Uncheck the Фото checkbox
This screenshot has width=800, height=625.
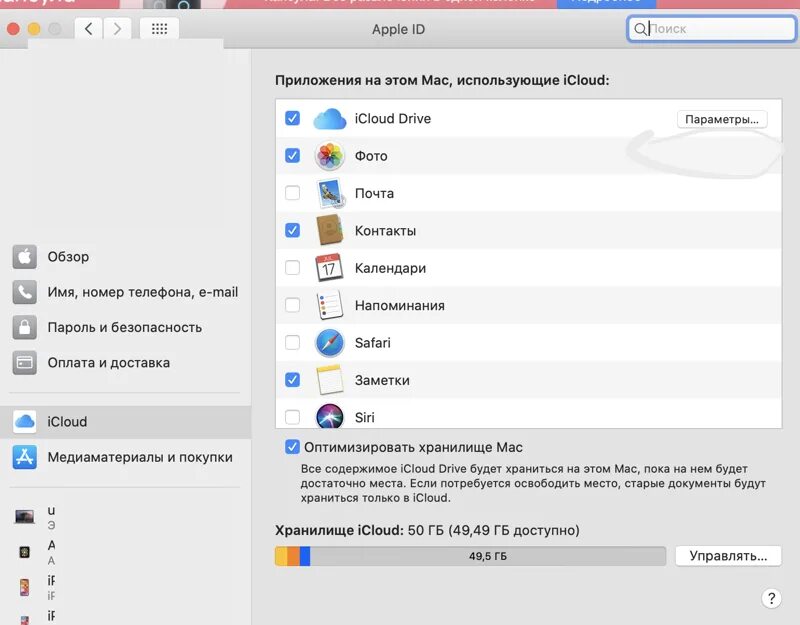click(x=292, y=156)
